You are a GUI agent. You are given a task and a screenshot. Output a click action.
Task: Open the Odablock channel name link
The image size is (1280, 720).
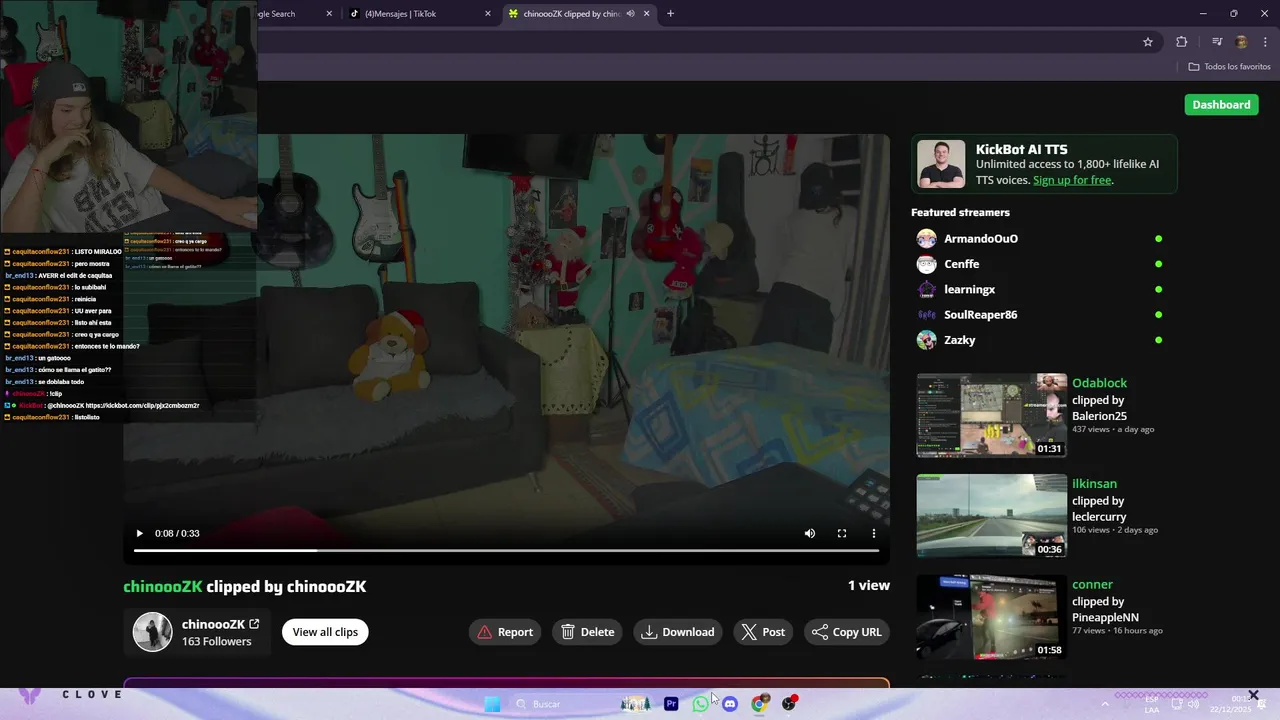(x=1099, y=383)
